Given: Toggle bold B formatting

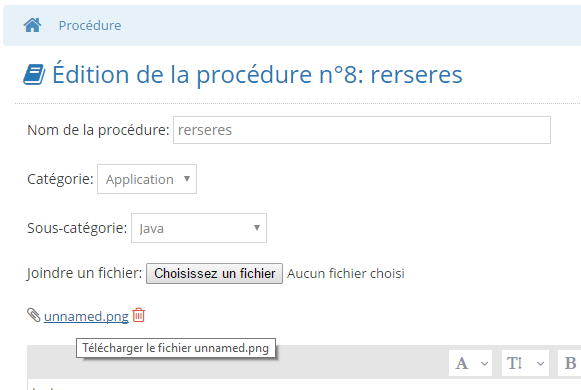Looking at the screenshot, I should 570,363.
